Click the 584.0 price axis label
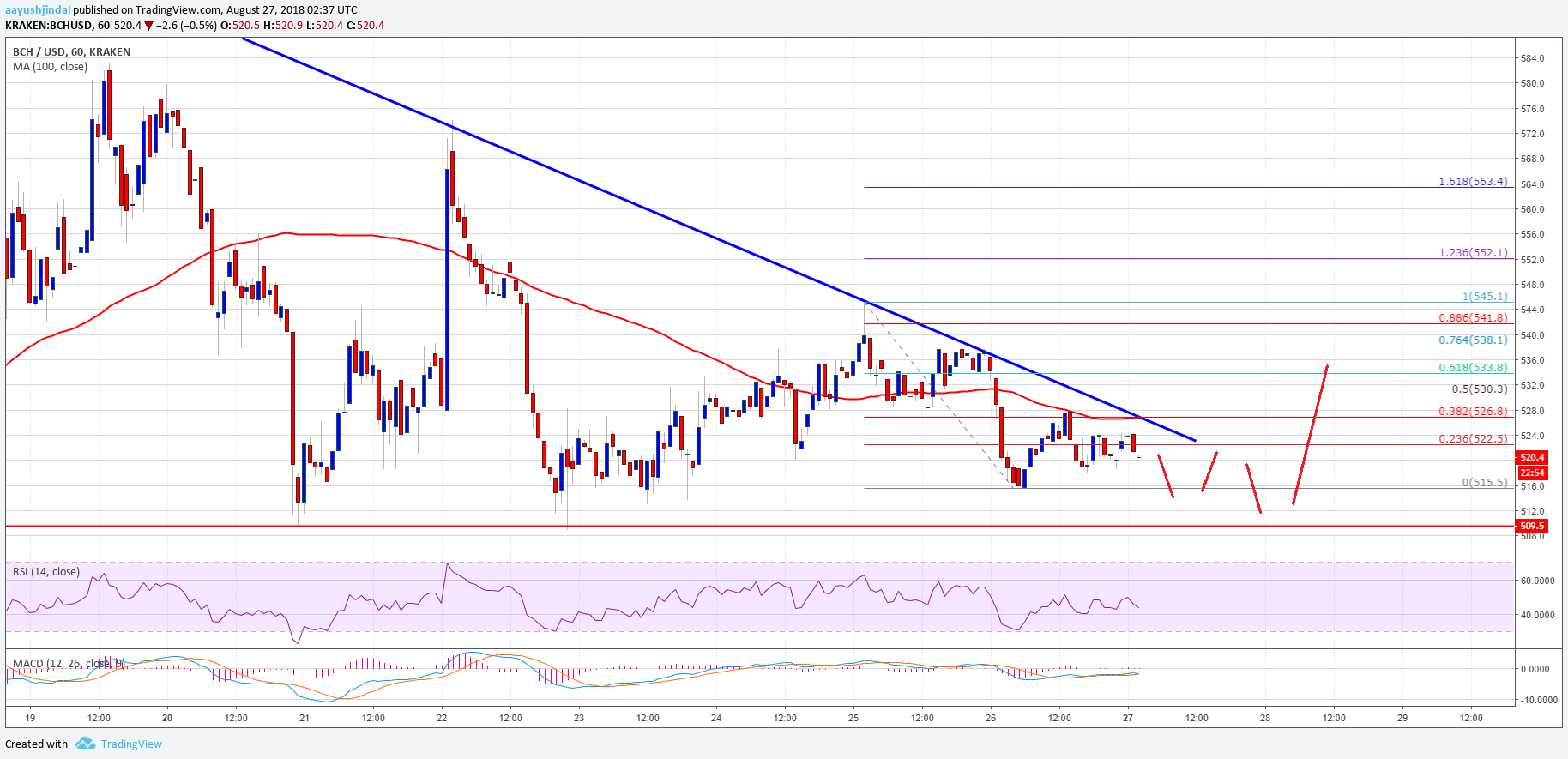The height and width of the screenshot is (759, 1568). click(1532, 59)
